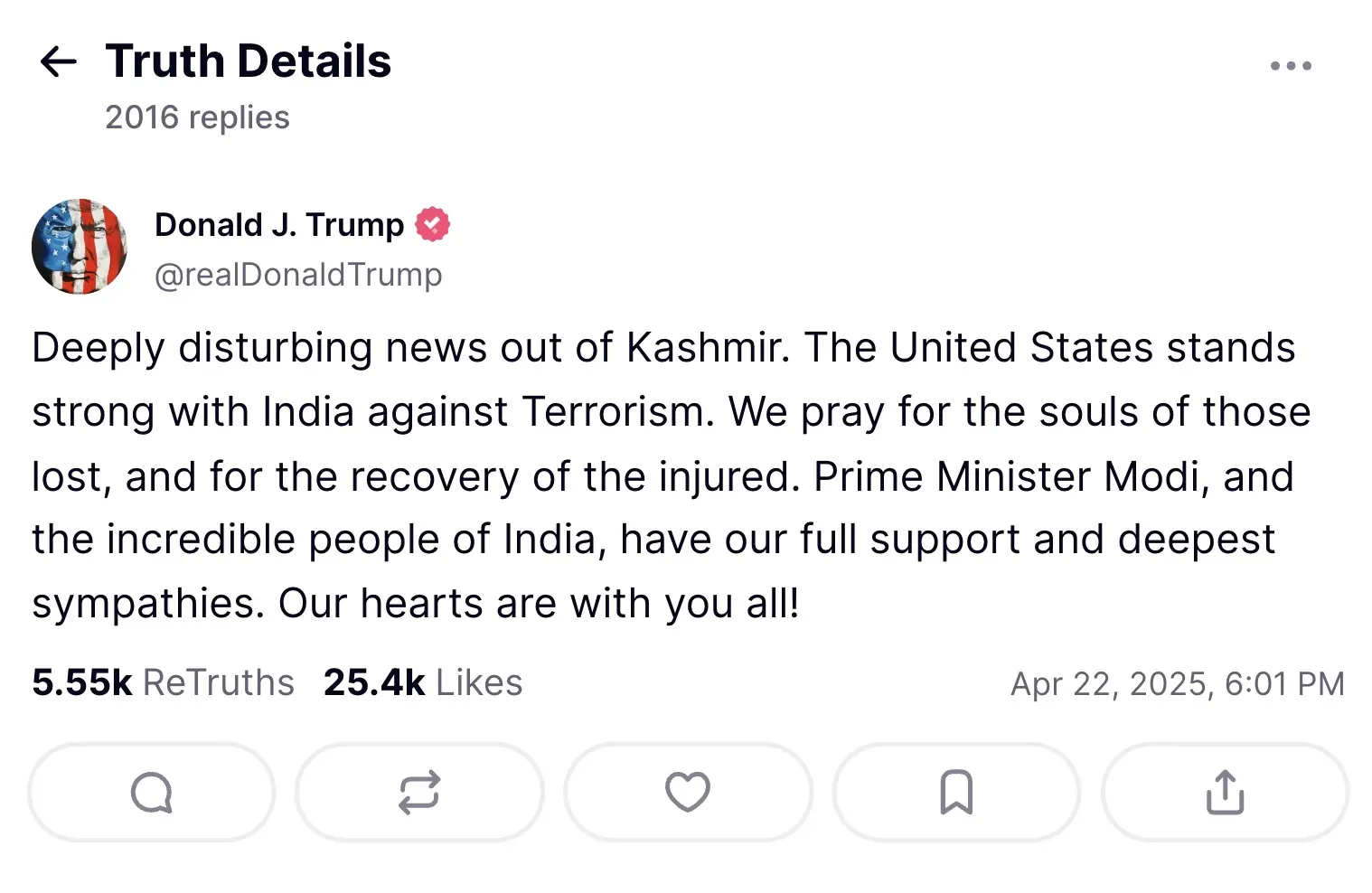View the 25.4k Likes list

pos(423,683)
